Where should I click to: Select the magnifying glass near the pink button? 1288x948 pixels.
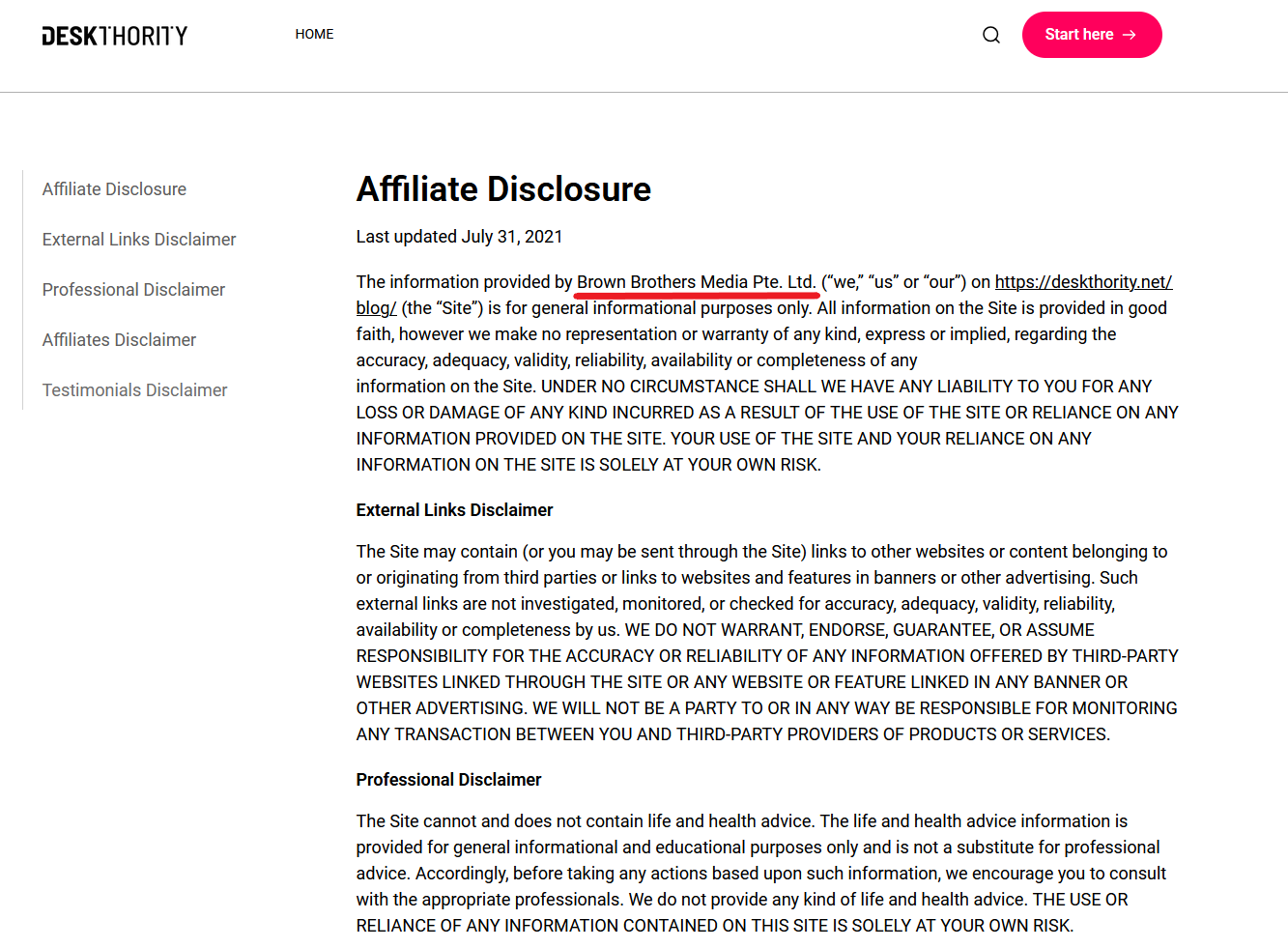coord(991,34)
